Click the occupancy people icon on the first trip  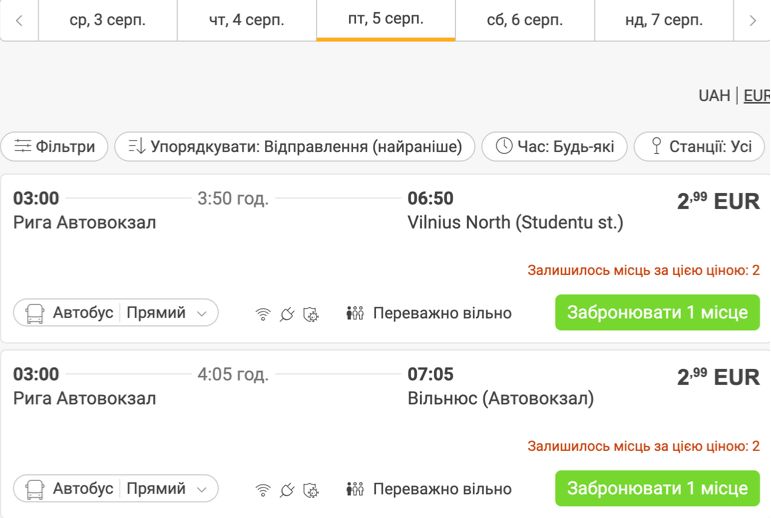(355, 313)
